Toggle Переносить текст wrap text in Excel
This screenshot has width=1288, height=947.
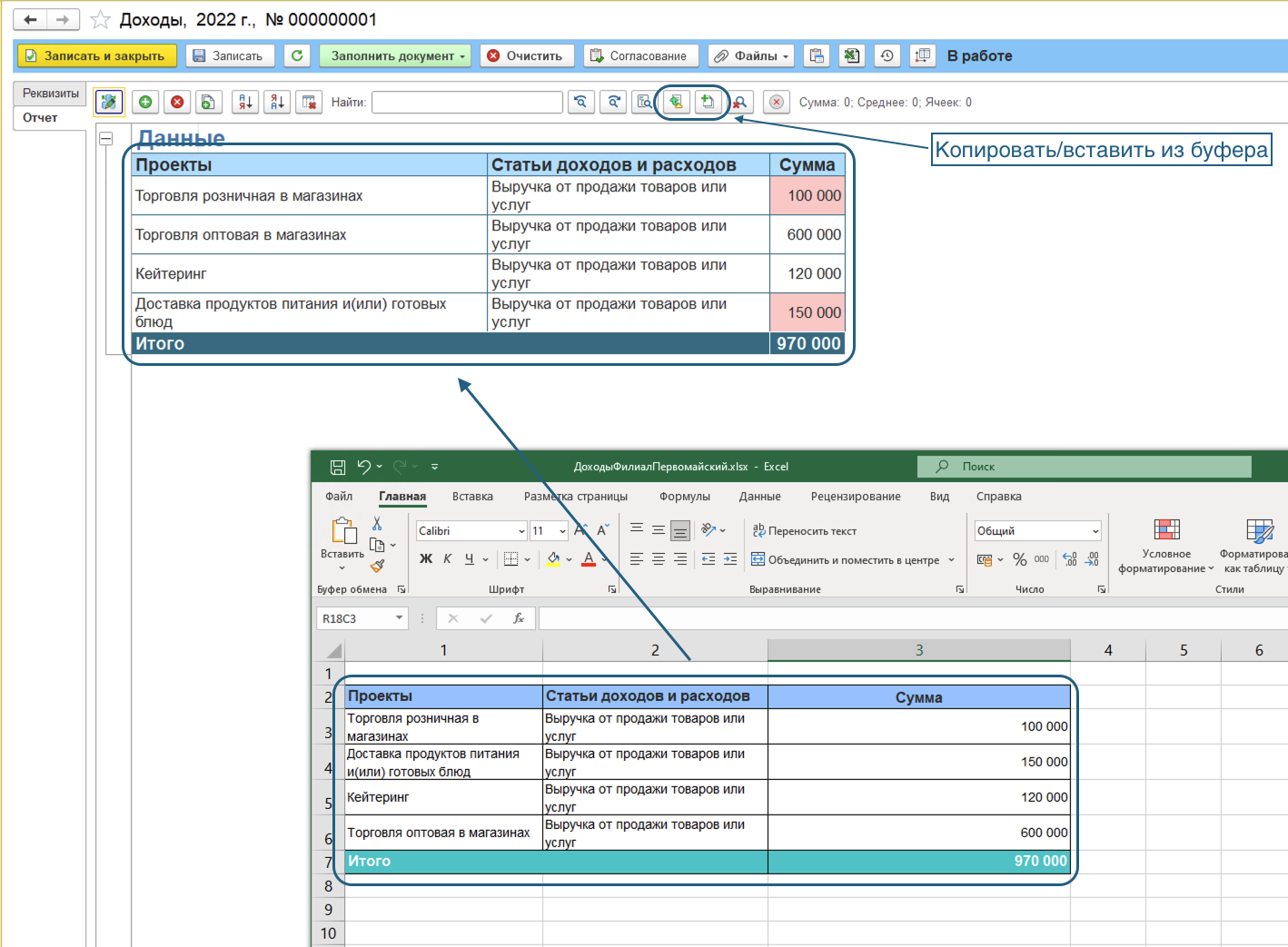coord(805,531)
